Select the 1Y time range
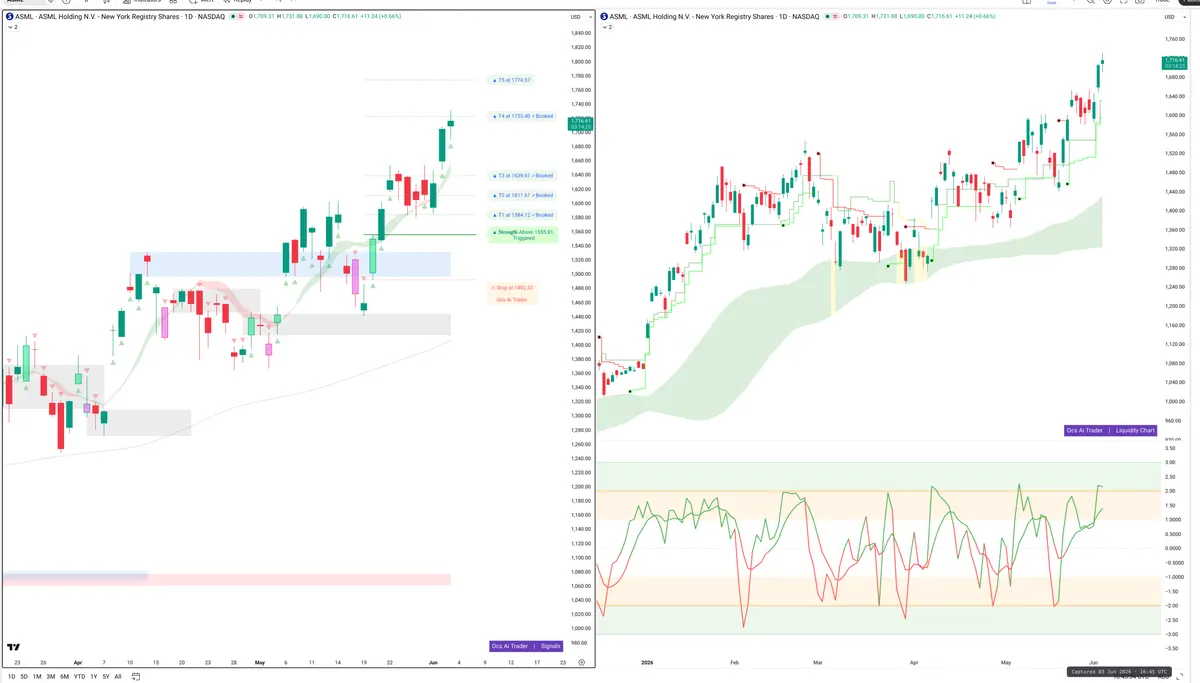Viewport: 1200px width, 683px height. click(94, 677)
